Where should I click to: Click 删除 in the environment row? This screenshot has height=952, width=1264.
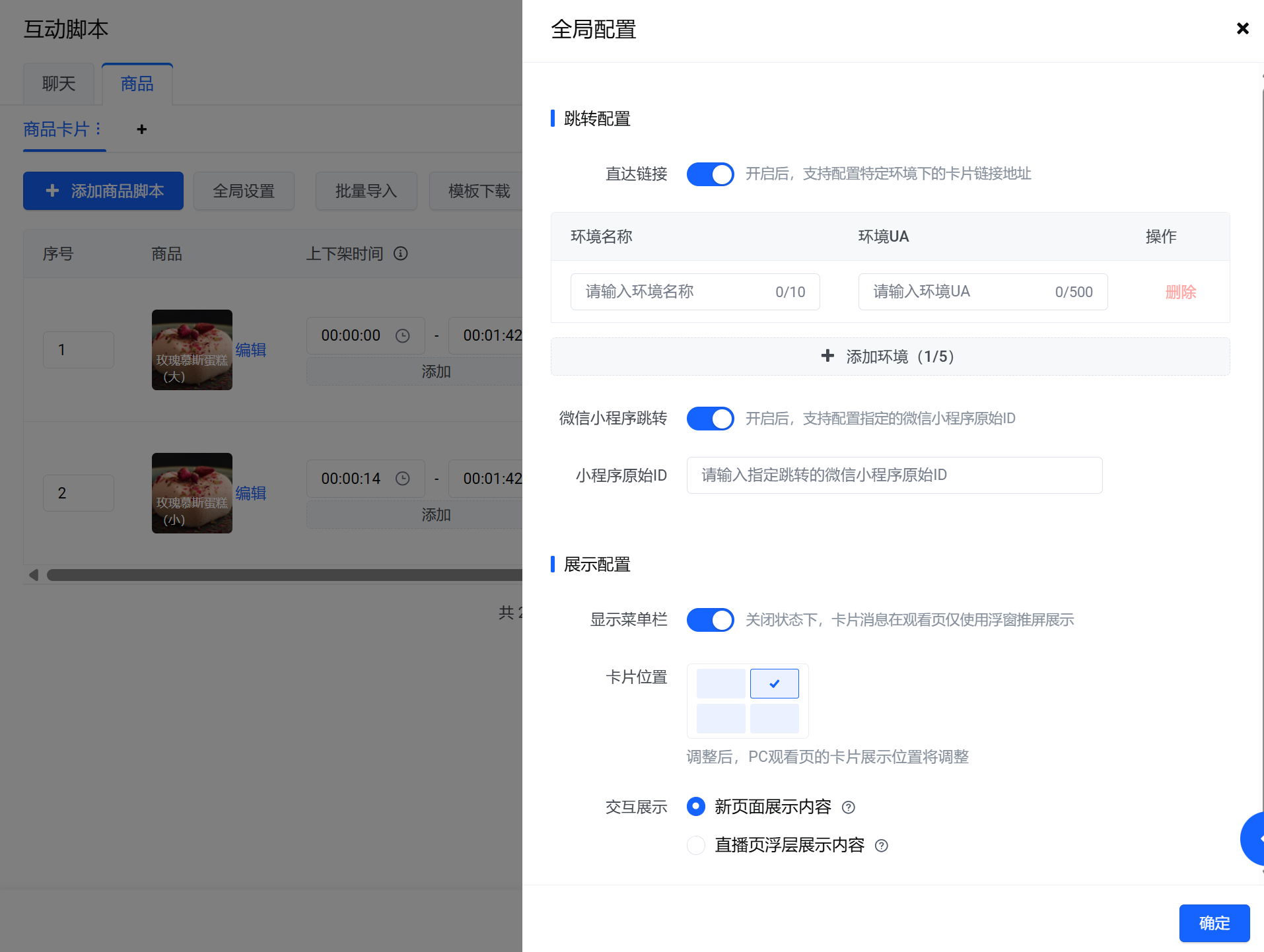click(x=1180, y=292)
